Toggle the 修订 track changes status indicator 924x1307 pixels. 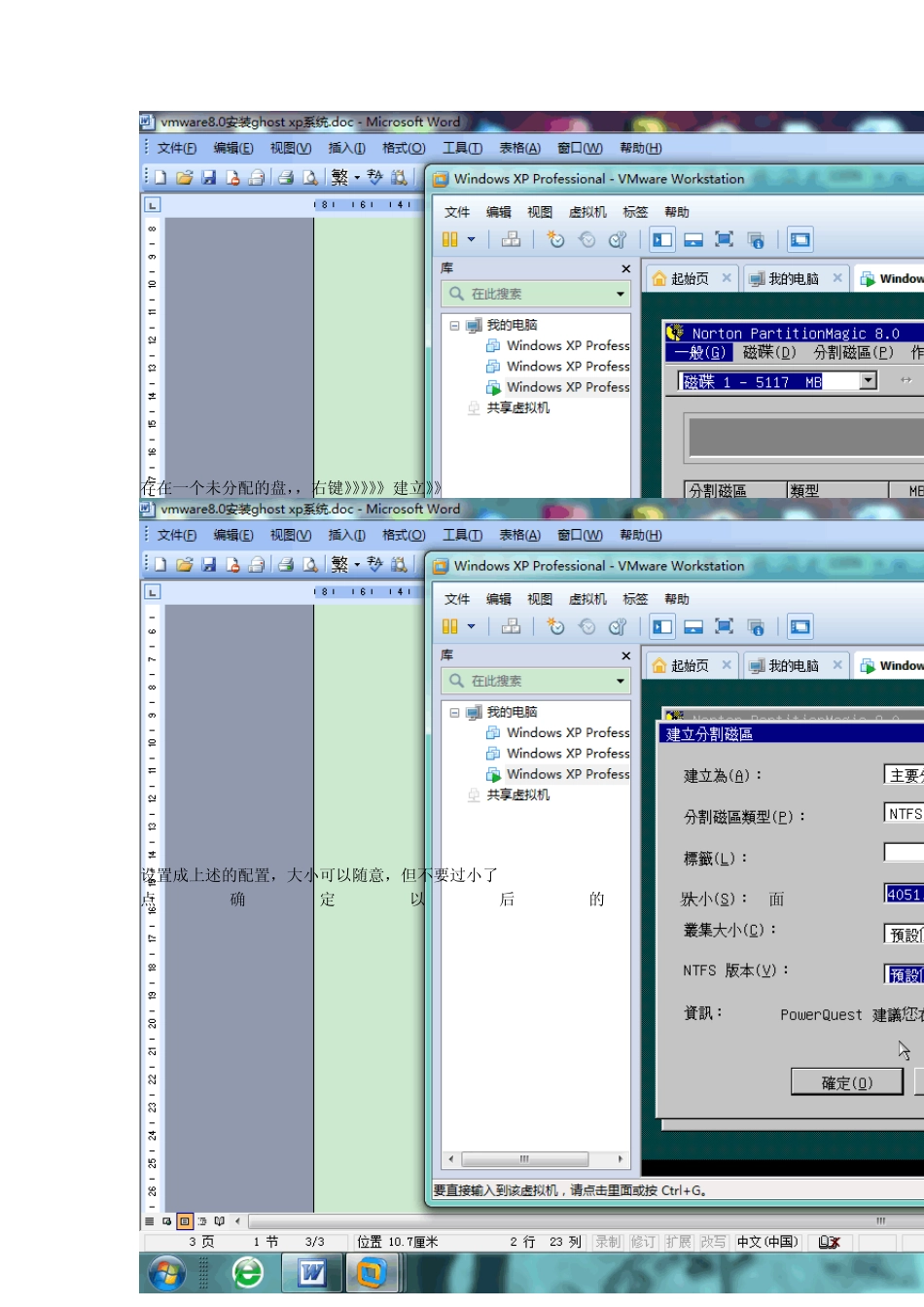click(x=643, y=1242)
